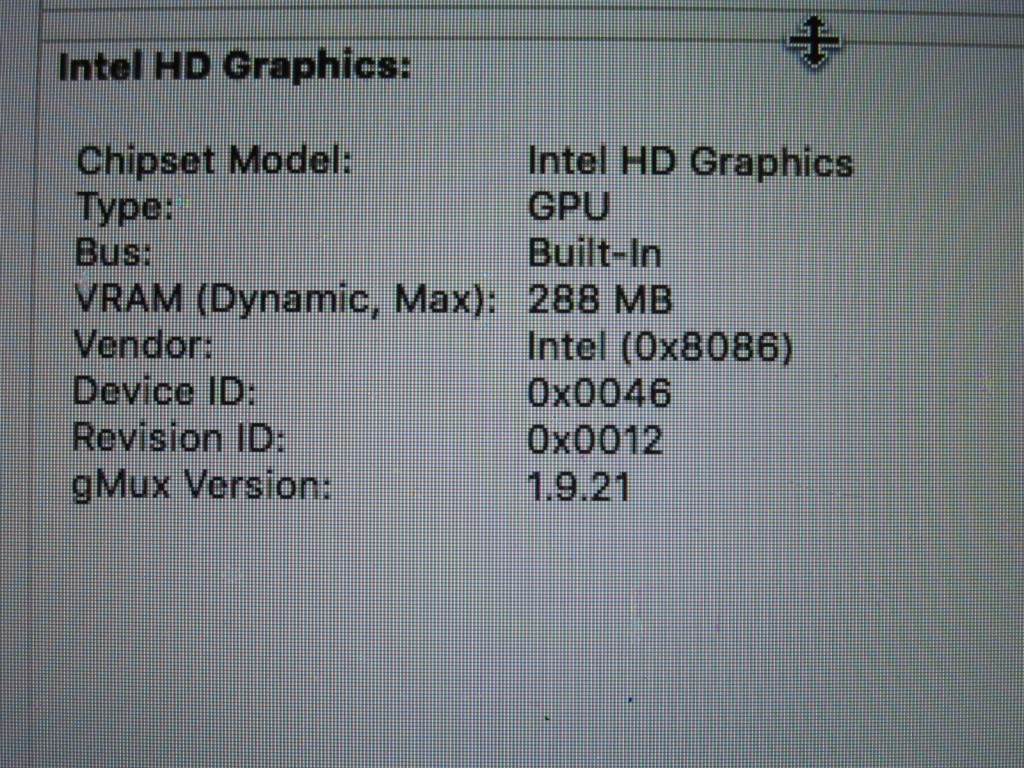1024x768 pixels.
Task: Select the '0x0012' revision ID value
Action: pyautogui.click(x=595, y=440)
